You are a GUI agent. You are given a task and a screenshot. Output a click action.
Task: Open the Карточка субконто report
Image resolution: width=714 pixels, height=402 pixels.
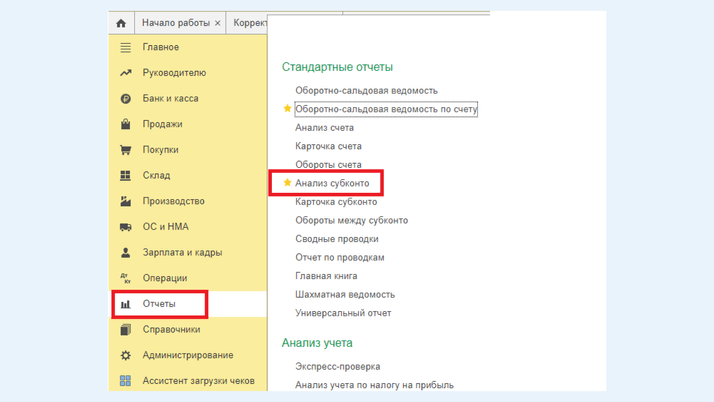click(x=336, y=202)
